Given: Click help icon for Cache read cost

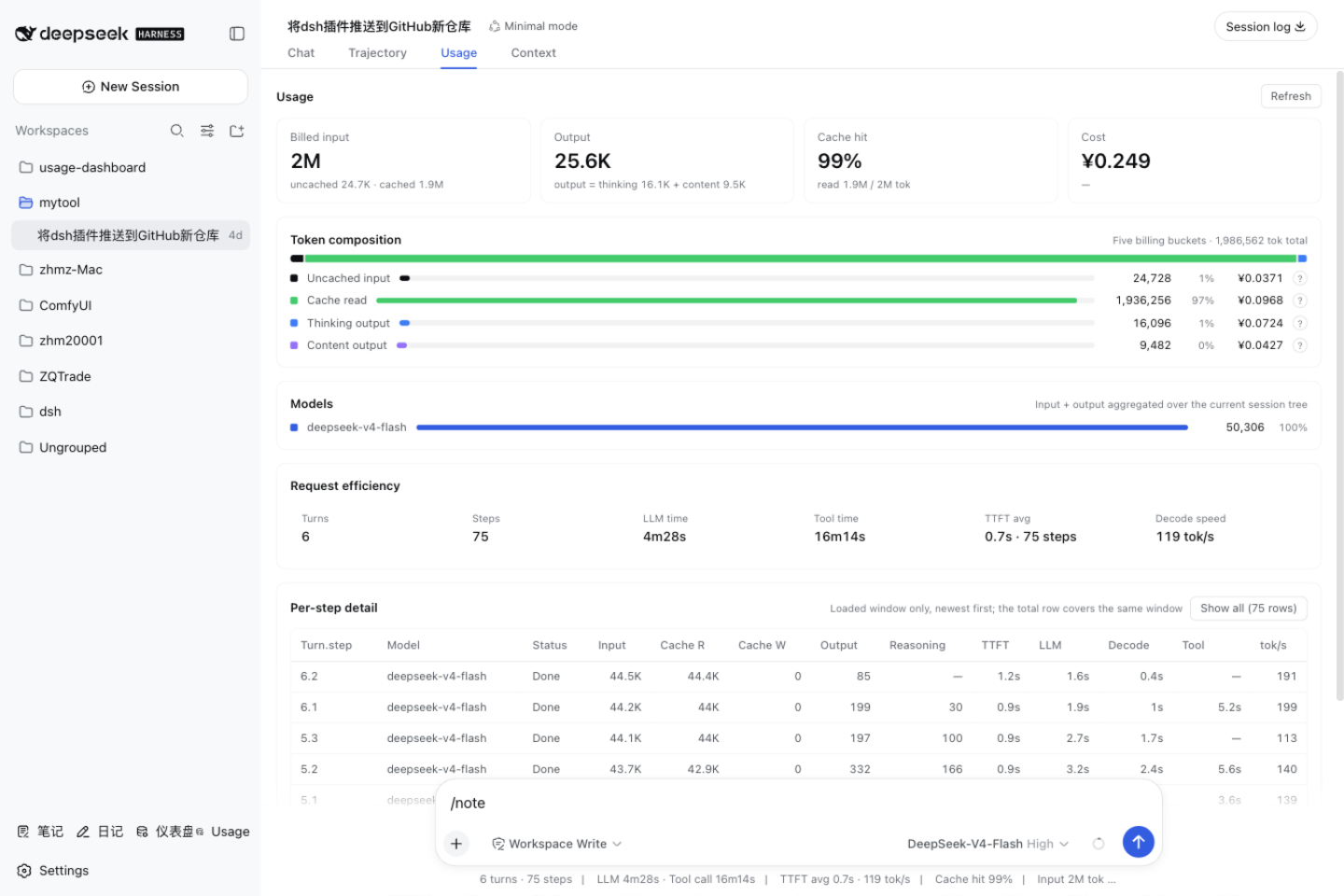Looking at the screenshot, I should click(x=1300, y=301).
